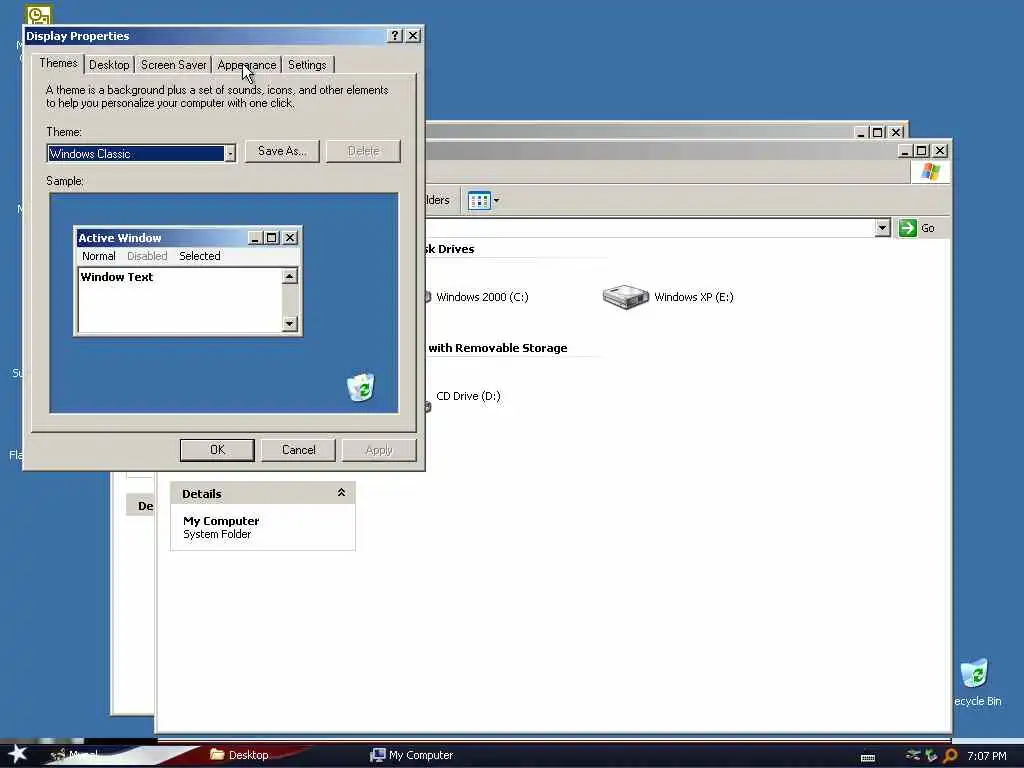Click the Normal sample menu item
Image resolution: width=1024 pixels, height=768 pixels.
99,256
